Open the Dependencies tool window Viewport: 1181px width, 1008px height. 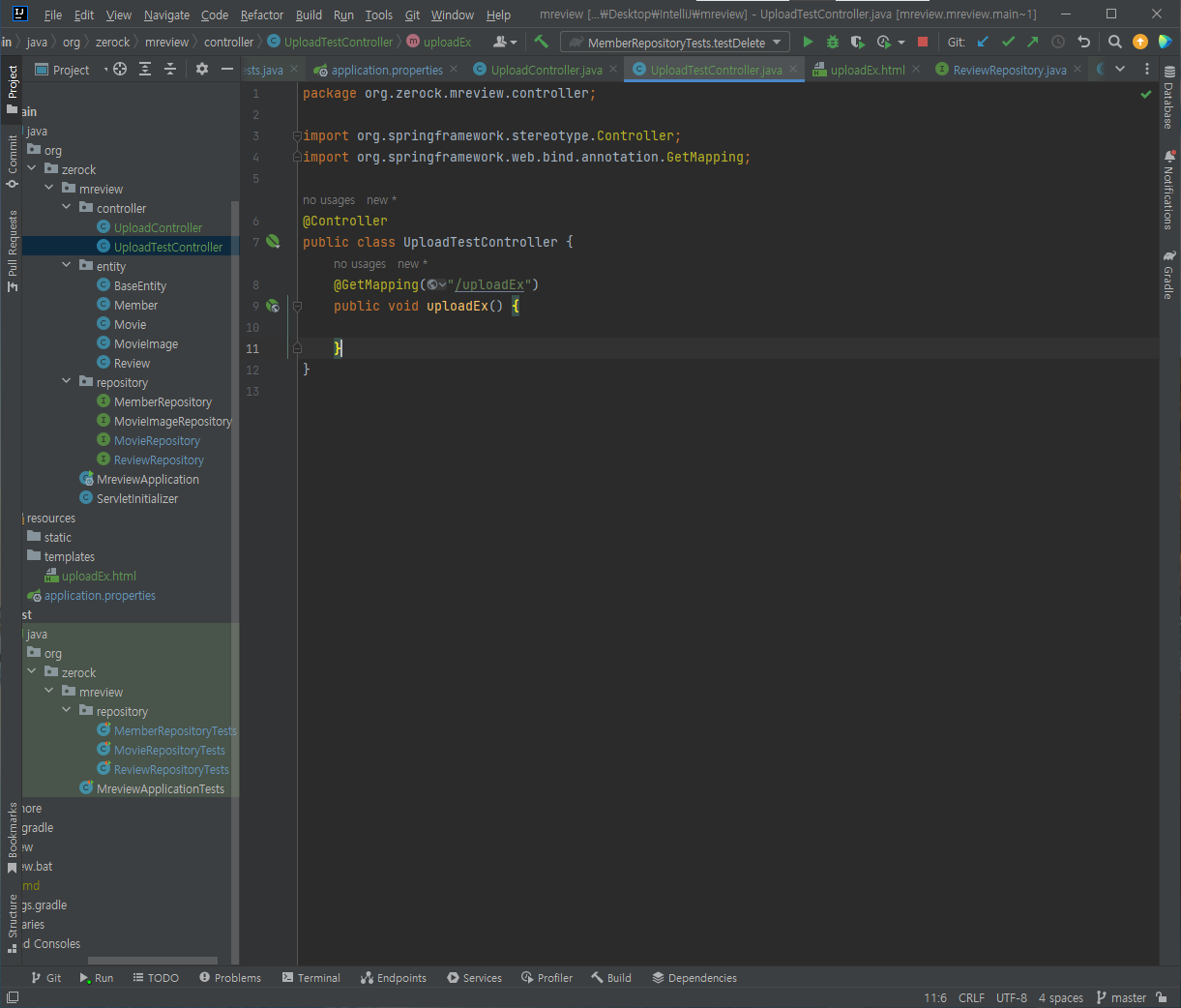click(x=694, y=978)
